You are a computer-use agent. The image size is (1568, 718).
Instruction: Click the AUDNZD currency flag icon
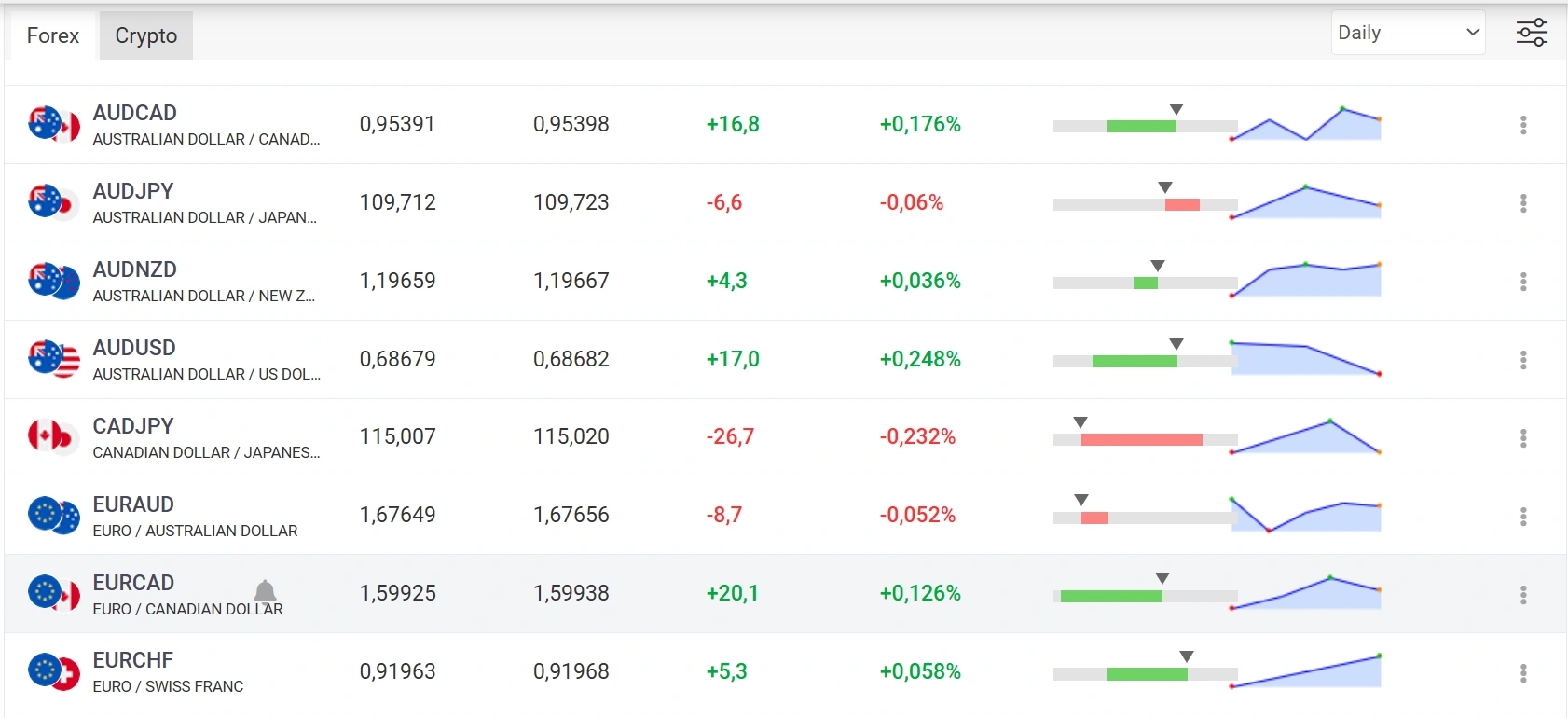pyautogui.click(x=53, y=281)
